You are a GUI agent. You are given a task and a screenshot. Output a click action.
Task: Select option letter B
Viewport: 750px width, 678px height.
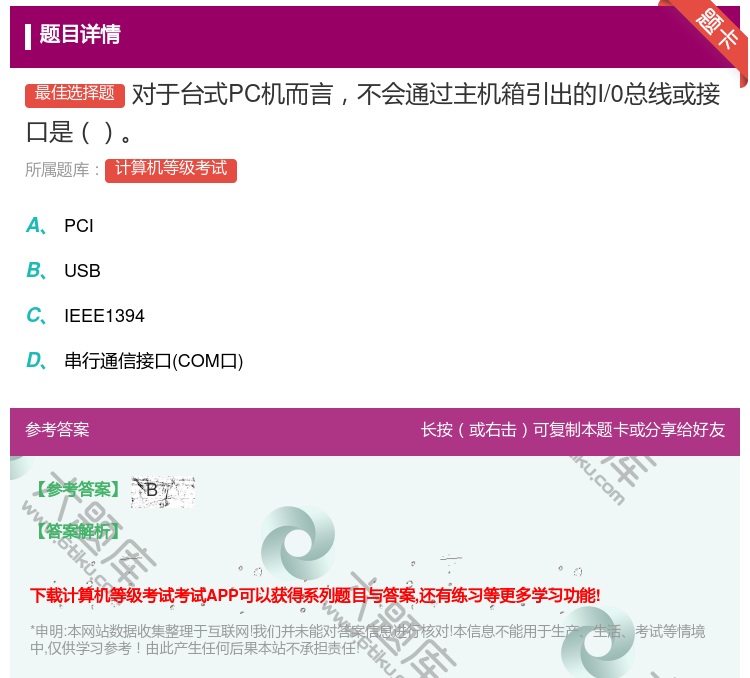[35, 271]
